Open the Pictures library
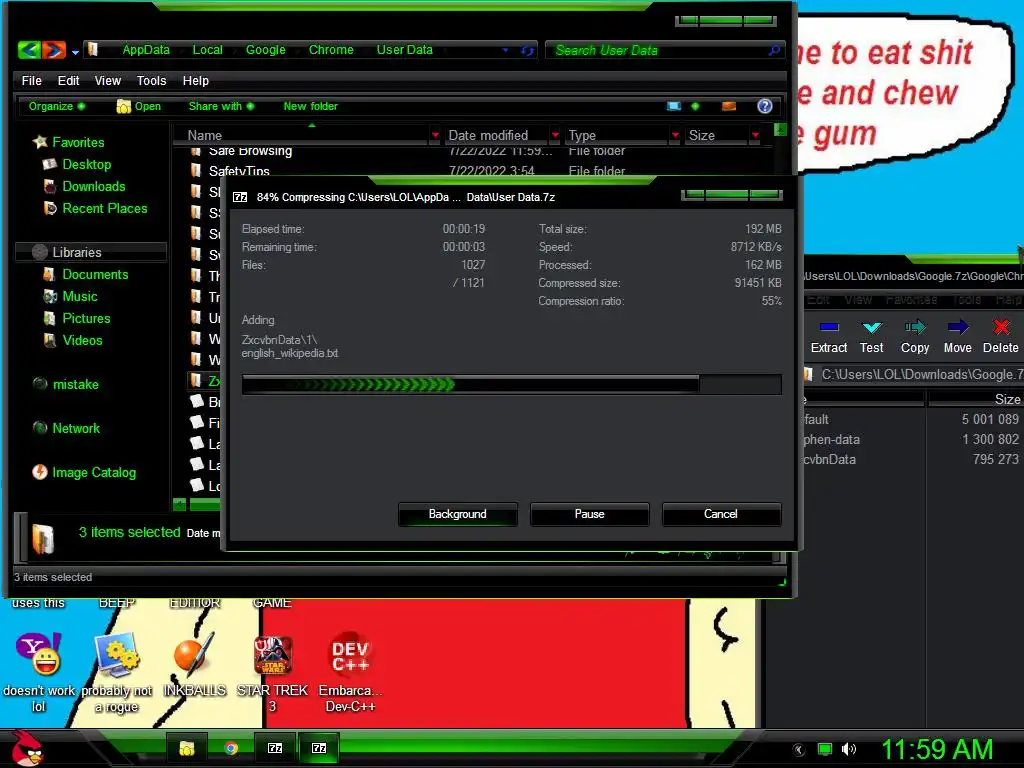Screen dimensions: 1024x768 coord(86,318)
